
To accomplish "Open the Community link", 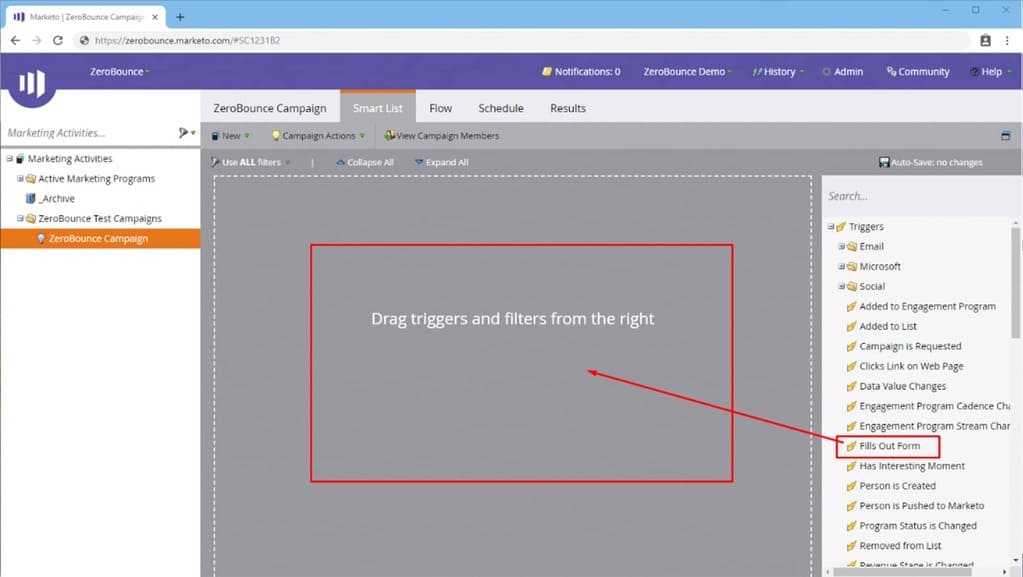I will click(917, 72).
